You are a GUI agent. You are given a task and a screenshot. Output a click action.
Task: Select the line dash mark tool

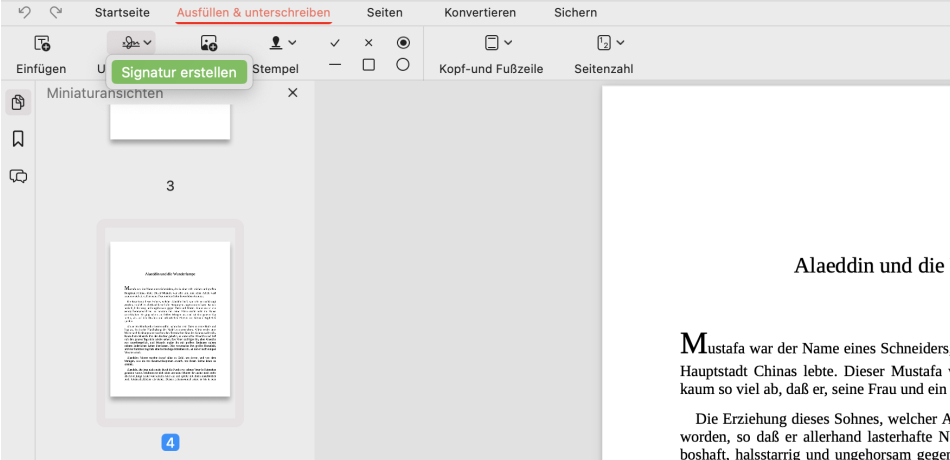click(335, 65)
